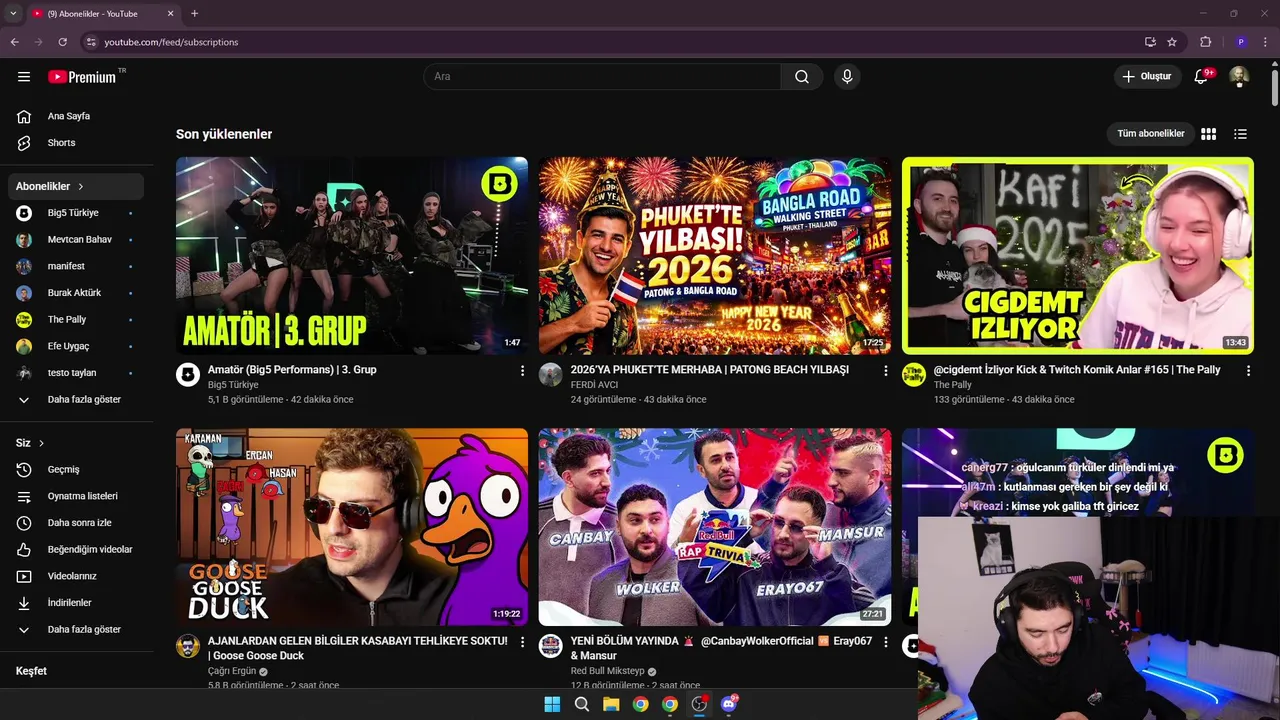Open a new browser tab
This screenshot has height=720, width=1280.
(194, 14)
